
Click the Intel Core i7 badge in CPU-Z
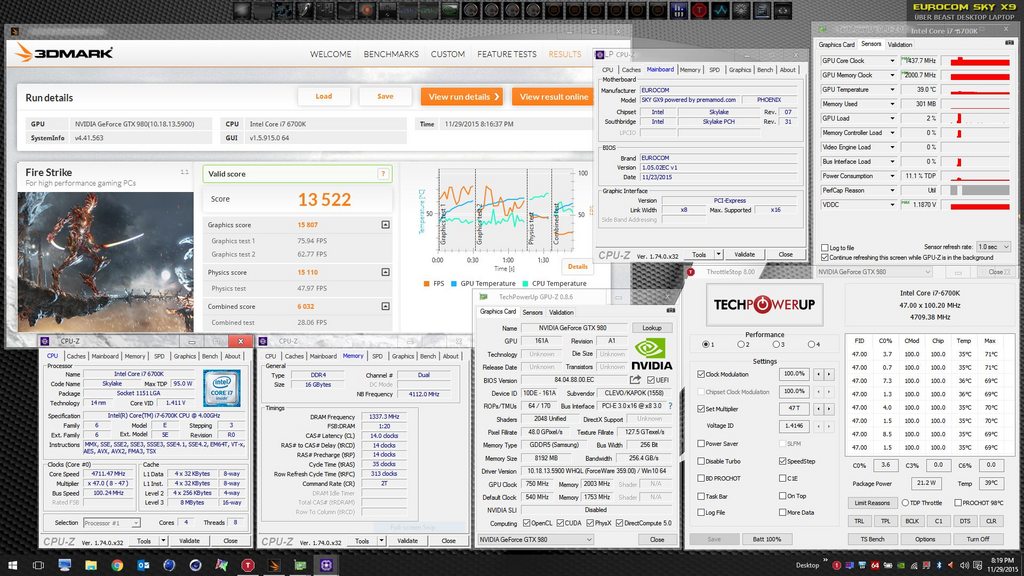click(221, 387)
